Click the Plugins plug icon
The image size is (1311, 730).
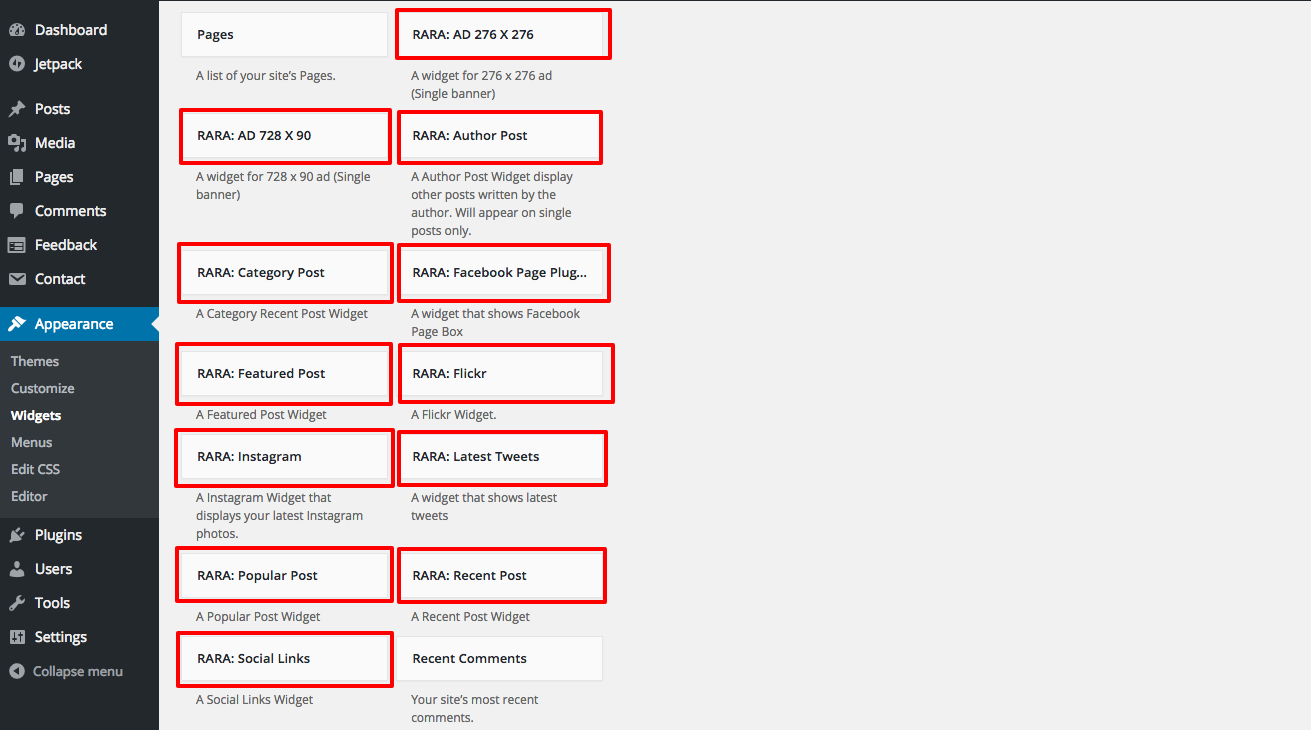(17, 535)
